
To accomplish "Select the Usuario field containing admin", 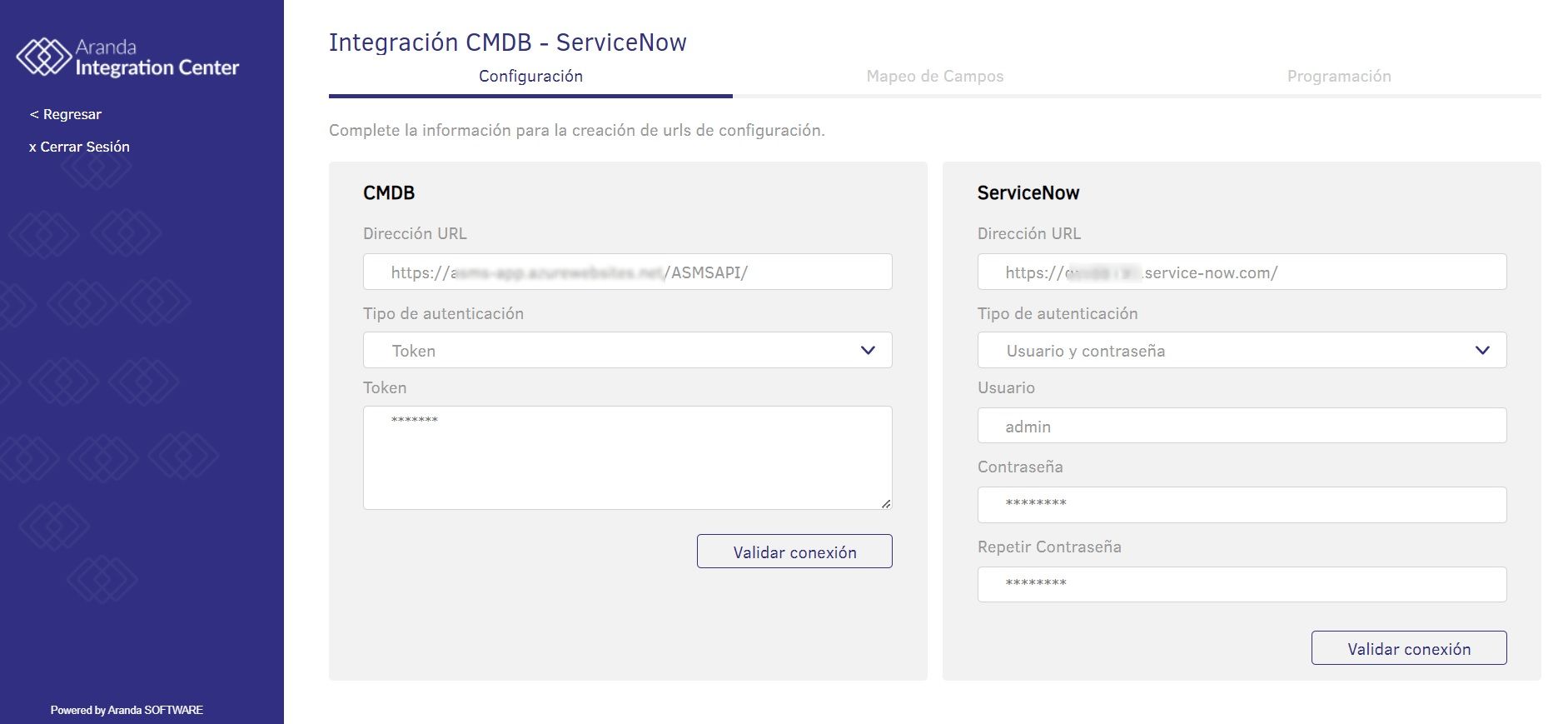I will coord(1241,427).
